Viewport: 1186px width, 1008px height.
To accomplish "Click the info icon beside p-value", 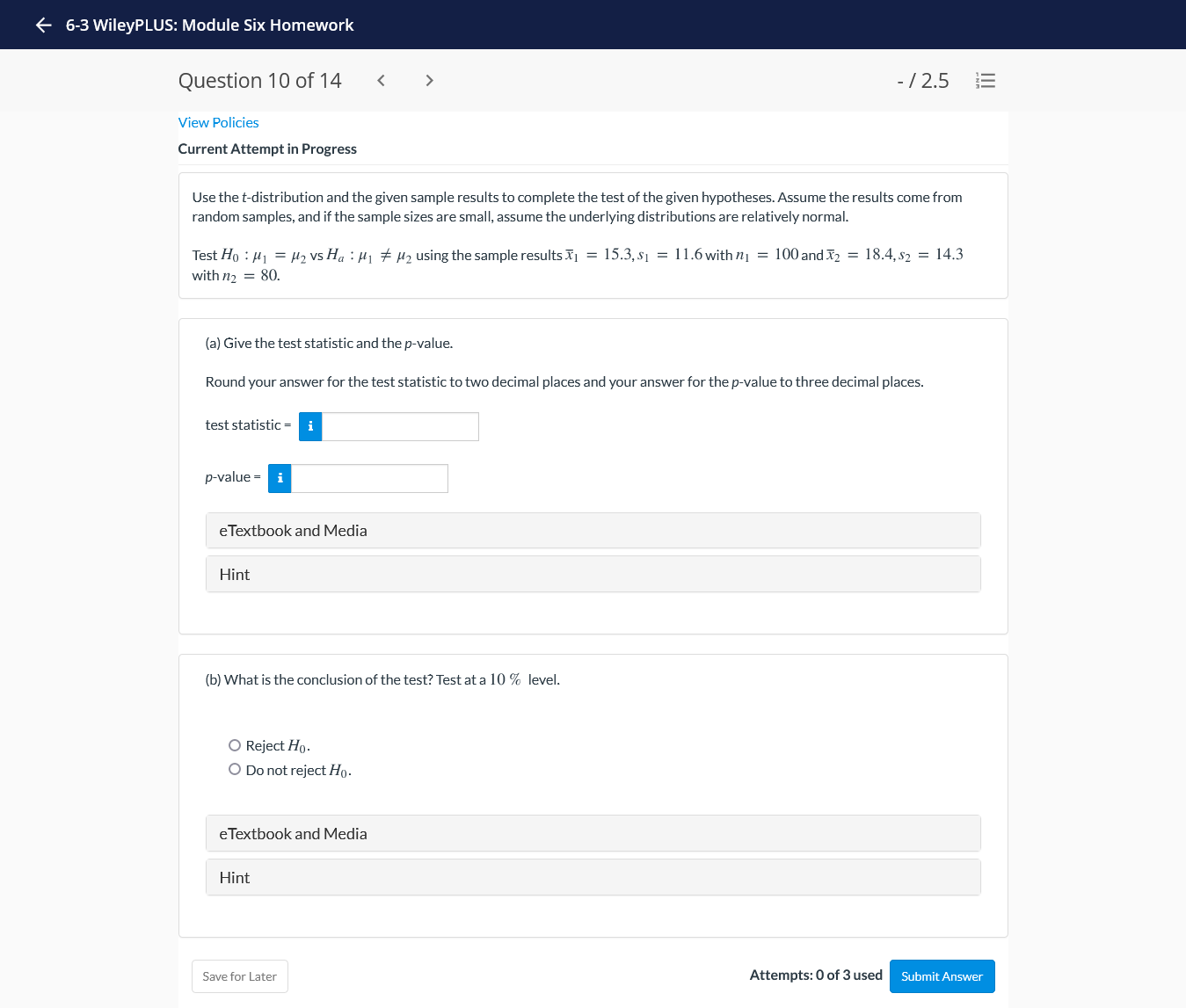I will (280, 478).
